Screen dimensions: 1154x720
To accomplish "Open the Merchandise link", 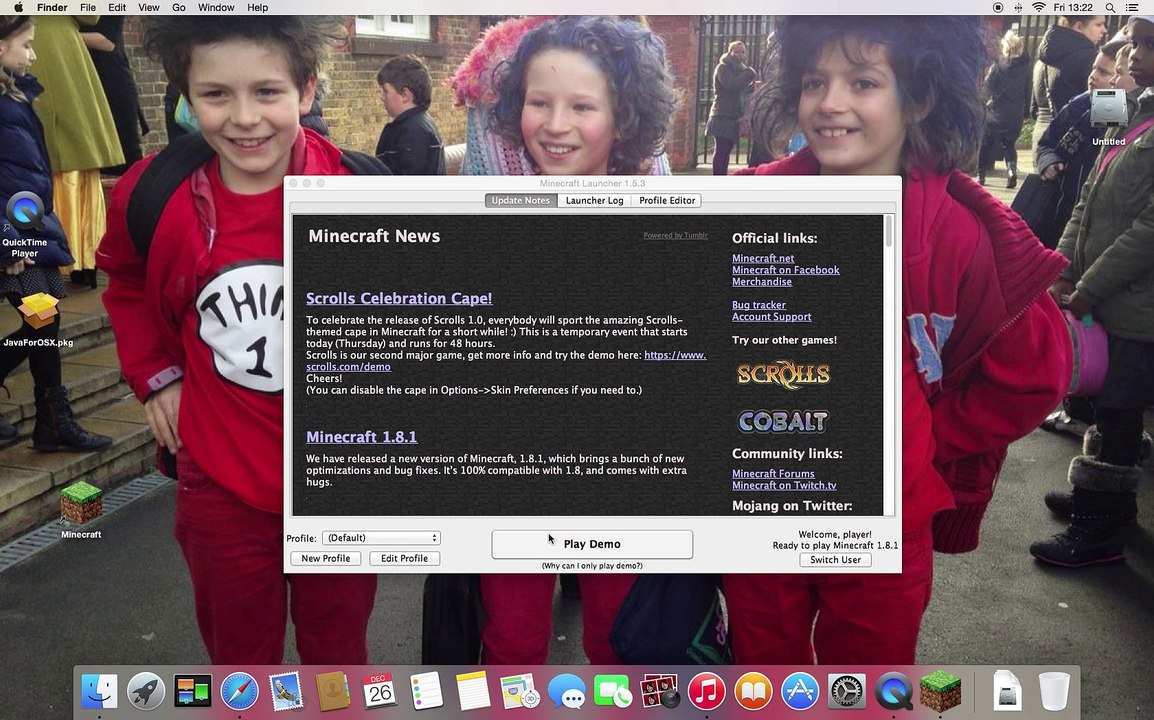I will point(762,282).
